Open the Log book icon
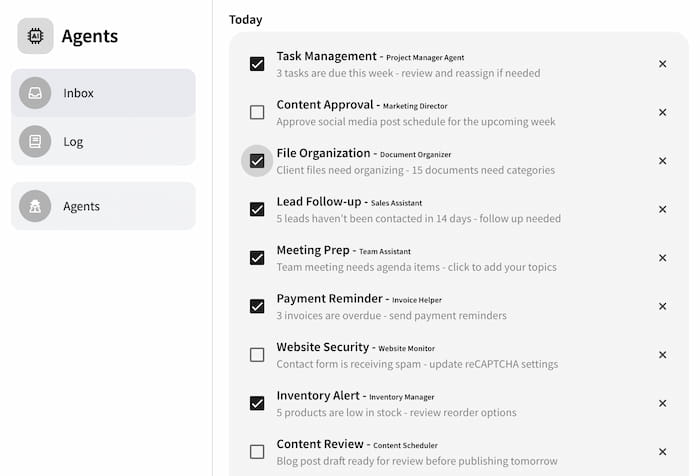This screenshot has height=476, width=700. point(35,142)
